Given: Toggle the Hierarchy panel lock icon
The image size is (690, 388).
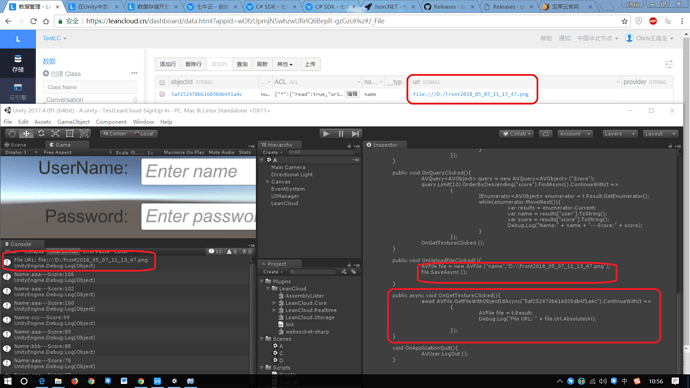Looking at the screenshot, I should 349,146.
